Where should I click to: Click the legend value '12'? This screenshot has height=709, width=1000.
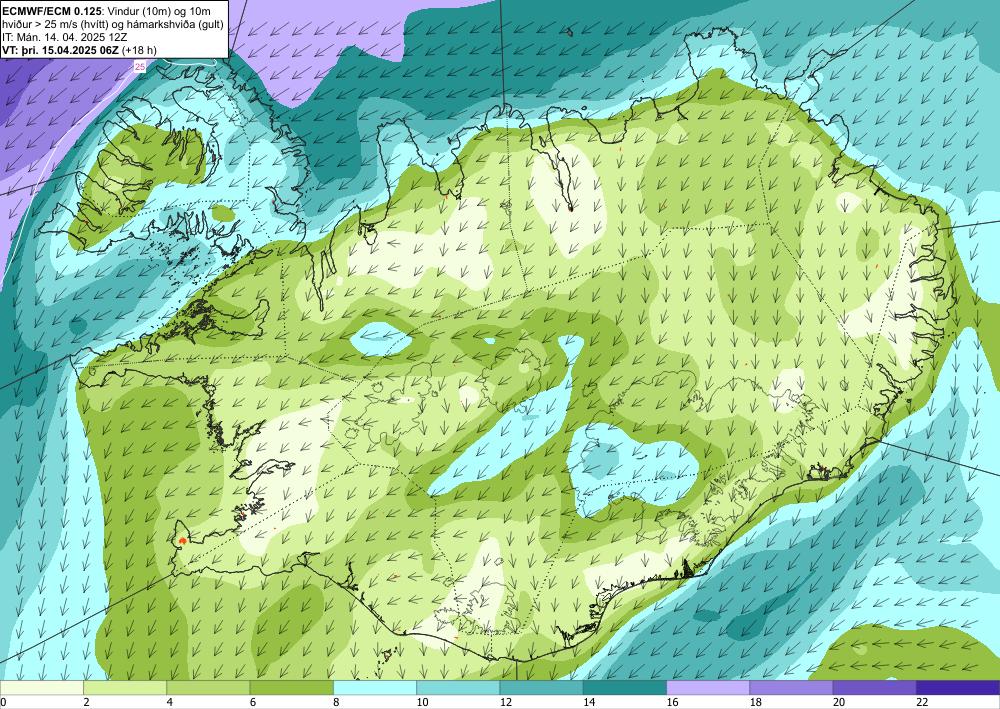tap(506, 702)
